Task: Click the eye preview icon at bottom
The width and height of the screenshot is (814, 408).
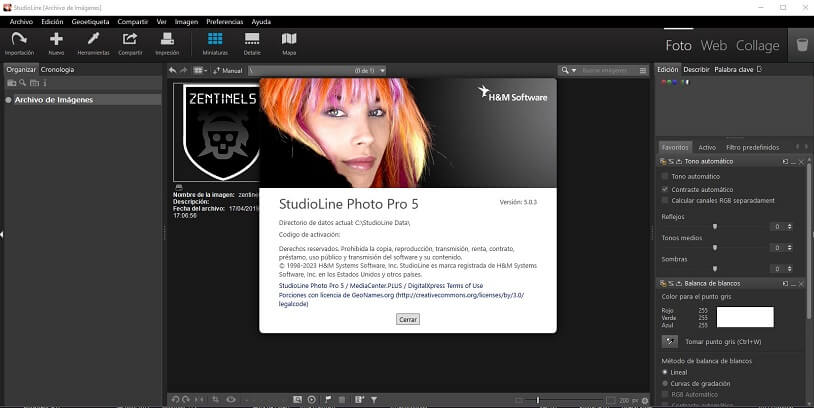Action: (x=231, y=400)
